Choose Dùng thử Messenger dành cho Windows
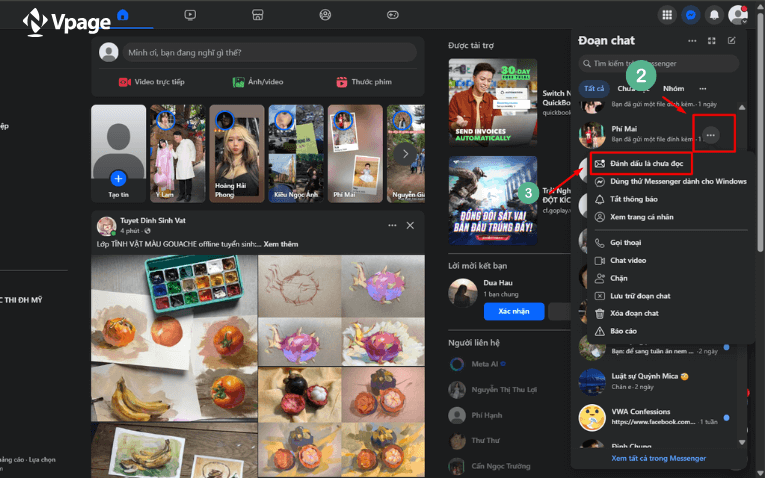This screenshot has width=765, height=478. (x=670, y=181)
